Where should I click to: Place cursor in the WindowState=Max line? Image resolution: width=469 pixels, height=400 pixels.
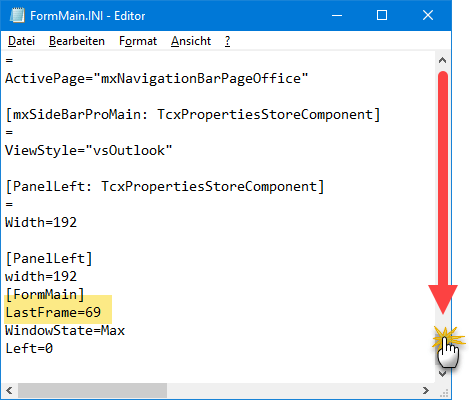click(x=65, y=331)
